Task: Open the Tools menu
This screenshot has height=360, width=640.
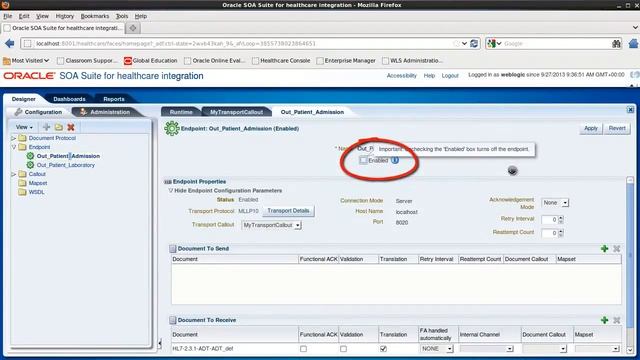Action: 122,16
